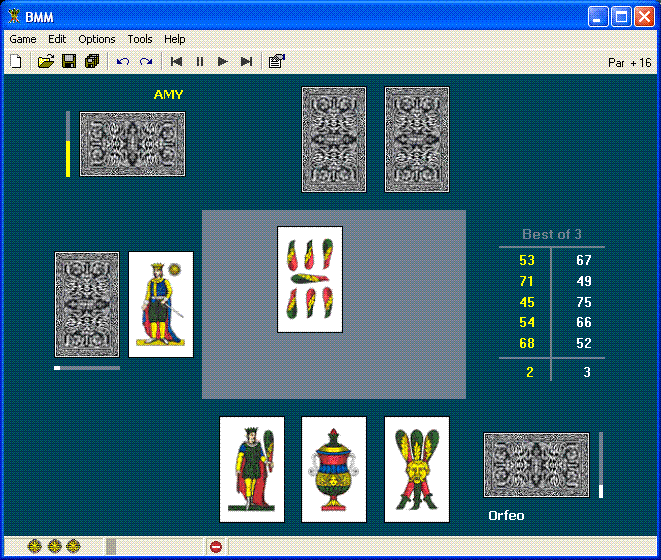The image size is (661, 560).
Task: Maximize the BMM window
Action: (621, 17)
